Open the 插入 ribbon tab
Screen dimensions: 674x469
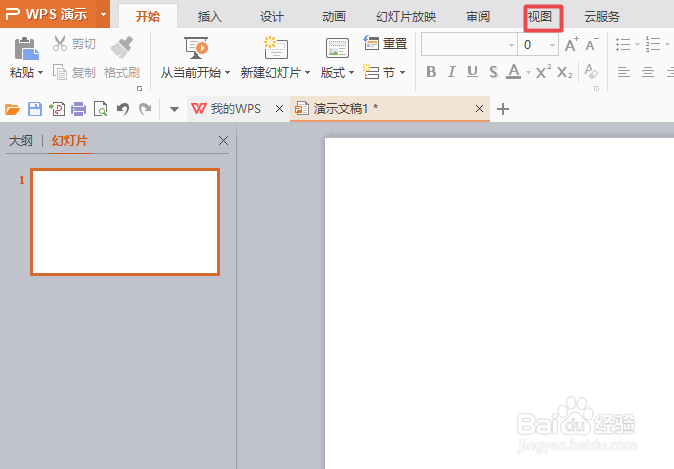click(x=210, y=16)
